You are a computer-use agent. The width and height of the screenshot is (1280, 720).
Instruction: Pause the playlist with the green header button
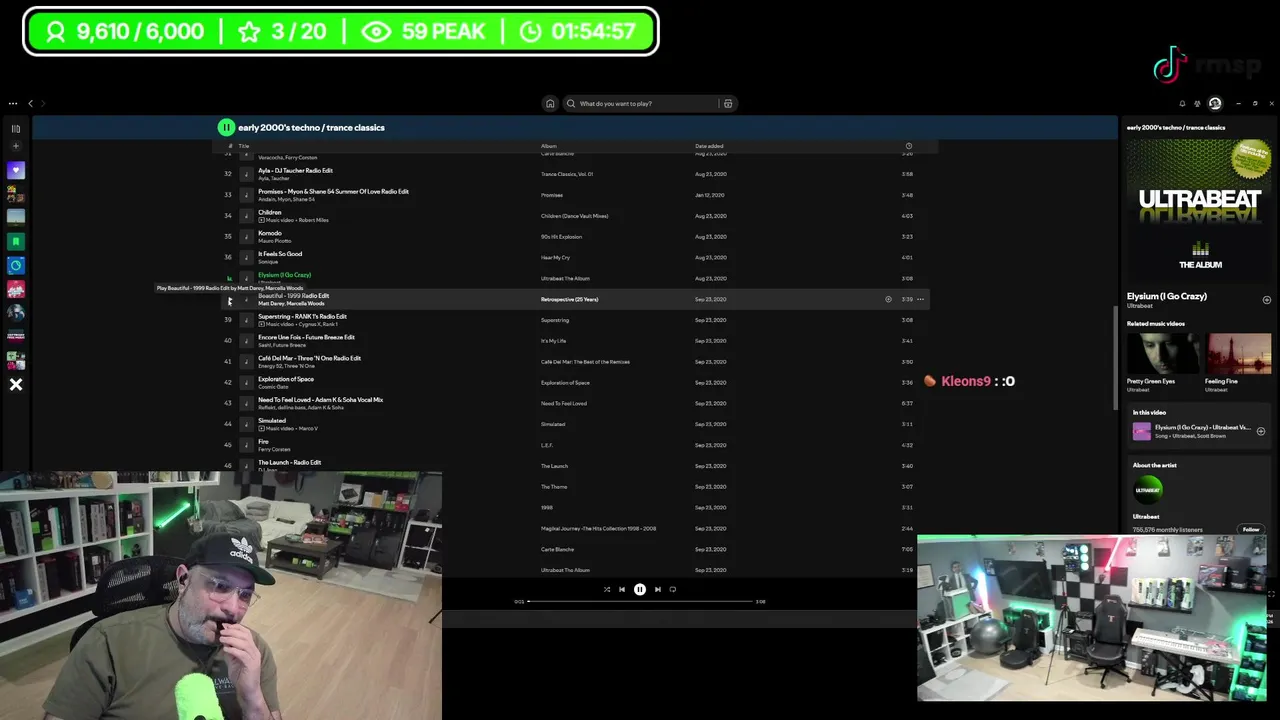(226, 127)
